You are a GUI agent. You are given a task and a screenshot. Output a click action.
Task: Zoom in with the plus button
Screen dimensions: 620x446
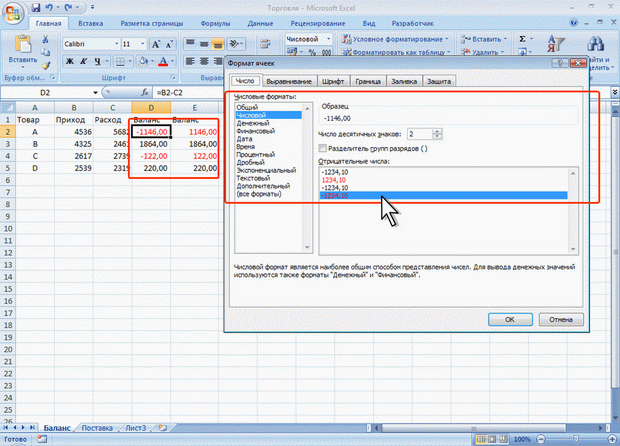(x=613, y=439)
